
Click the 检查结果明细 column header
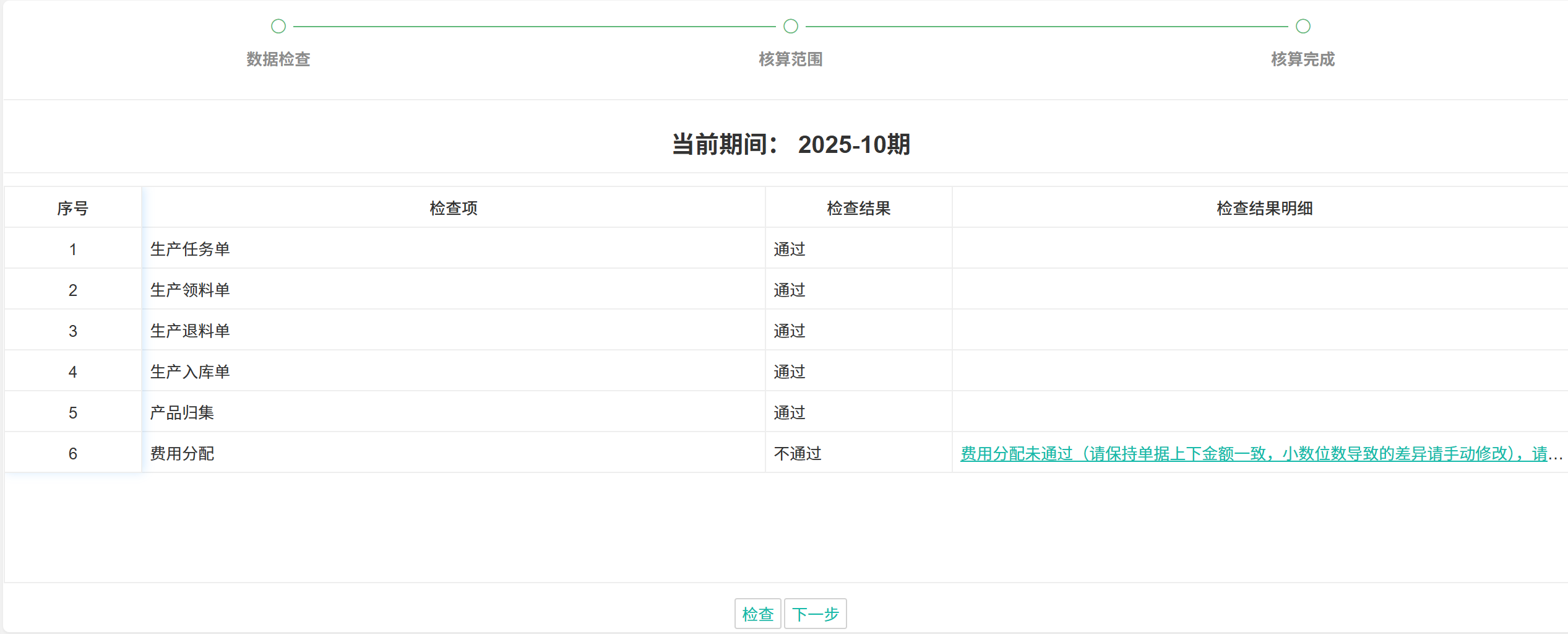click(x=1264, y=208)
